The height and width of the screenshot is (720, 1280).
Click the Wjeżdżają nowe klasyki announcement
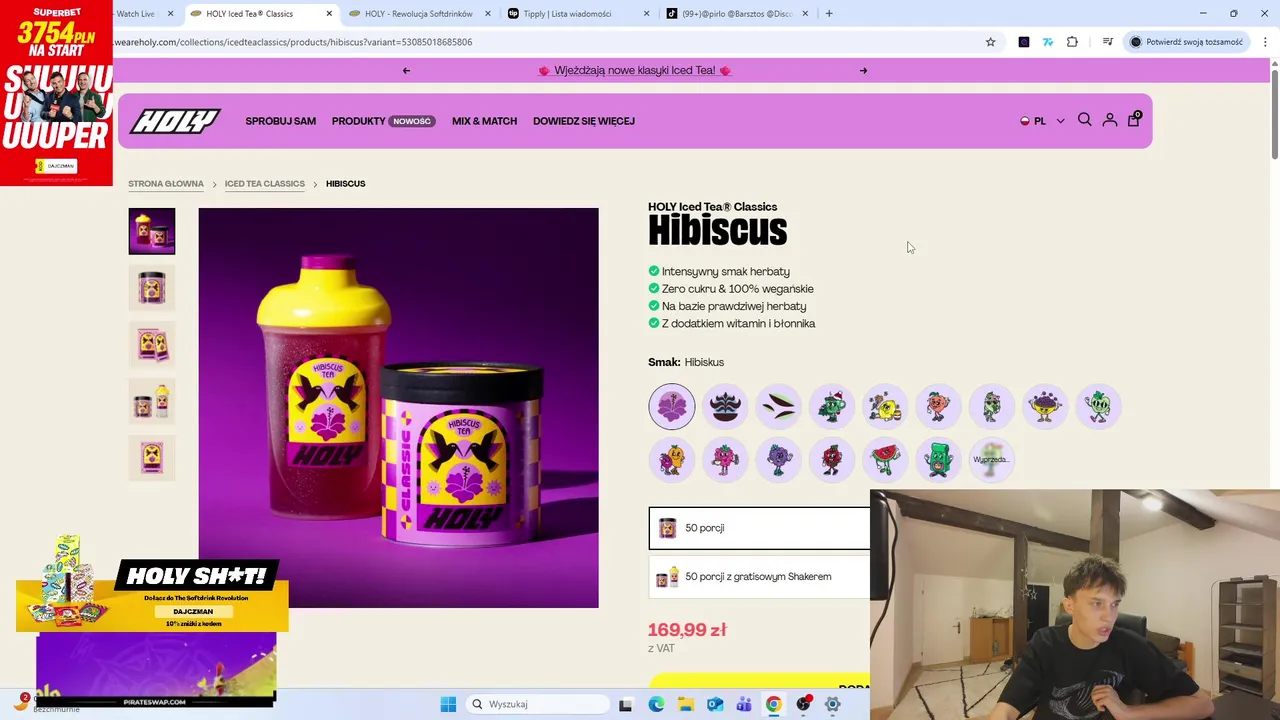click(x=635, y=71)
